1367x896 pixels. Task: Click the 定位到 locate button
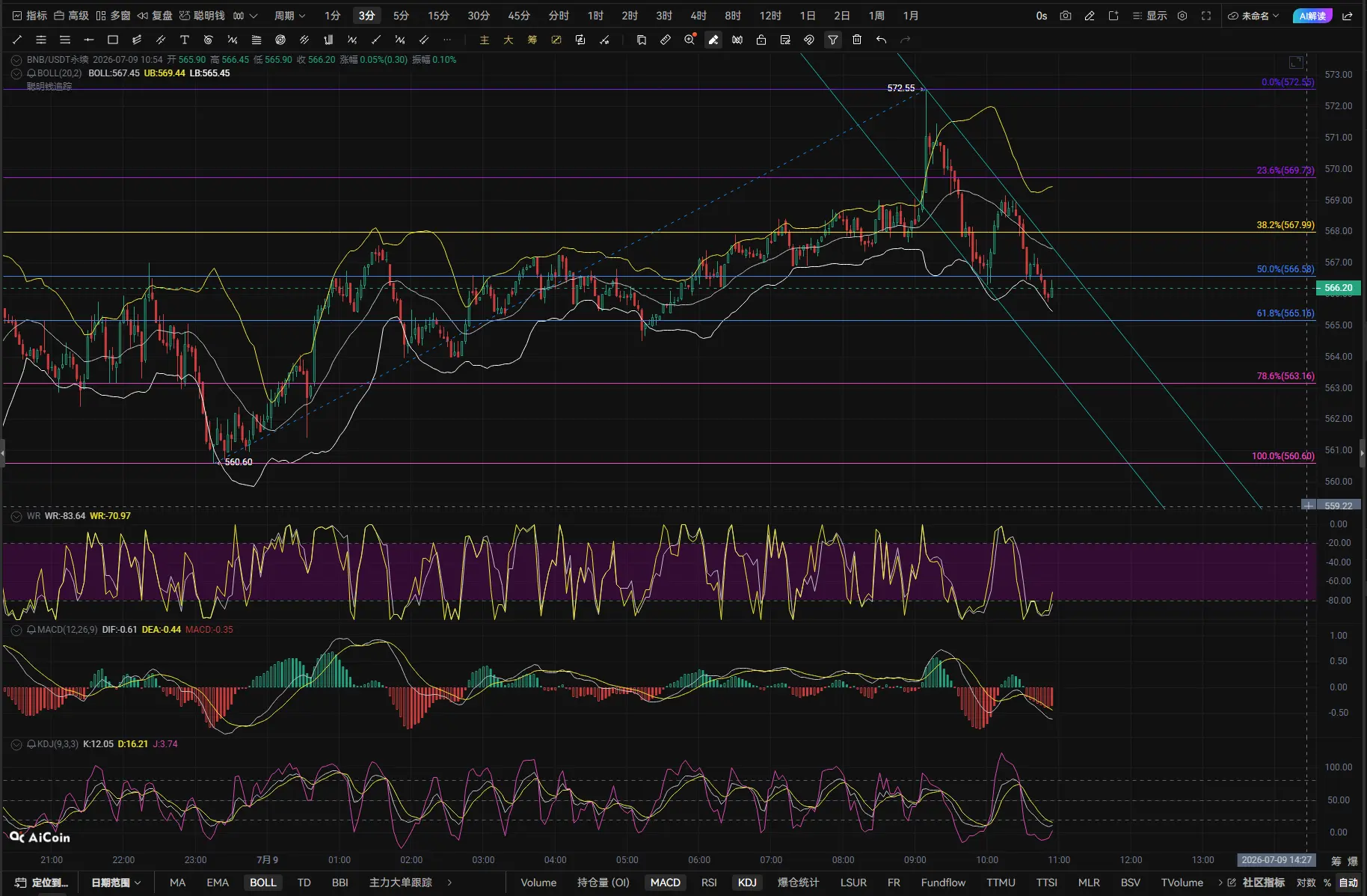coord(42,883)
